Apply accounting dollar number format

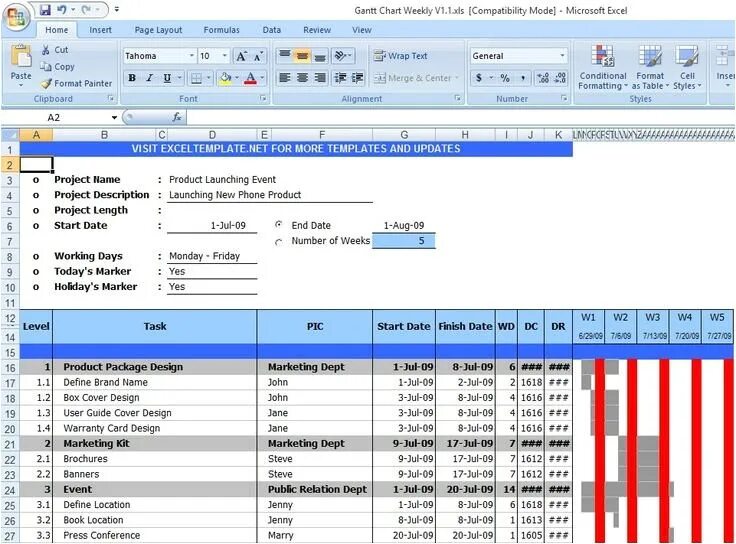pyautogui.click(x=478, y=78)
